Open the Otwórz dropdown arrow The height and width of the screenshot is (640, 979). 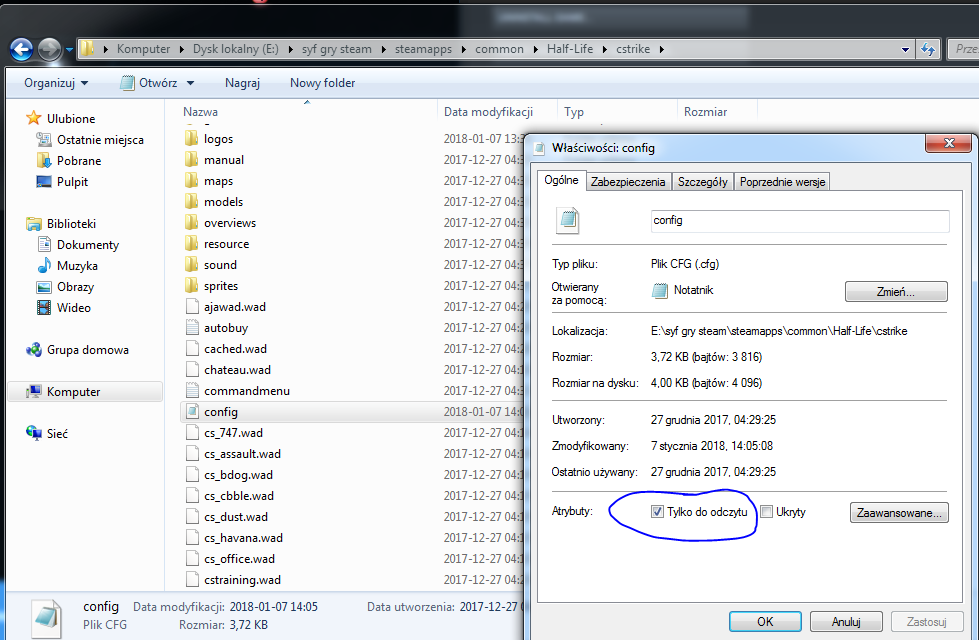pos(190,83)
